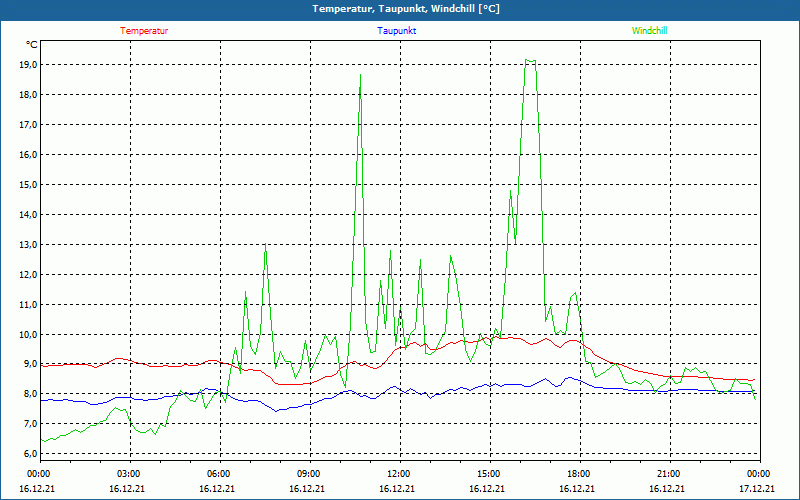The image size is (800, 500).
Task: Click the Windchill spike just before 11:00
Action: click(x=360, y=75)
